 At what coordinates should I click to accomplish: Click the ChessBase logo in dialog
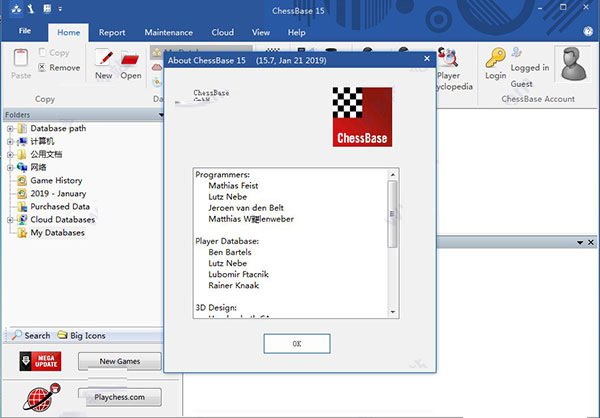(362, 117)
